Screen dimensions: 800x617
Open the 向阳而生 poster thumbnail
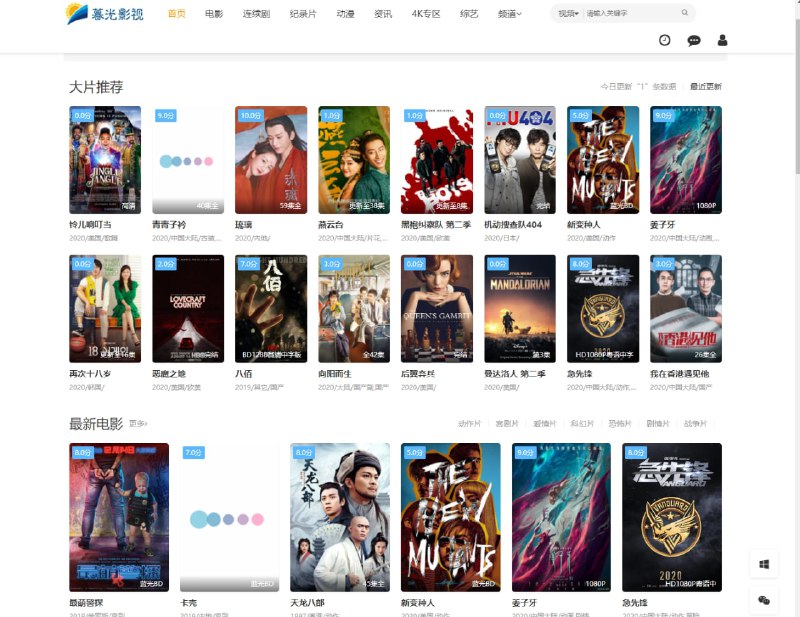tap(354, 309)
